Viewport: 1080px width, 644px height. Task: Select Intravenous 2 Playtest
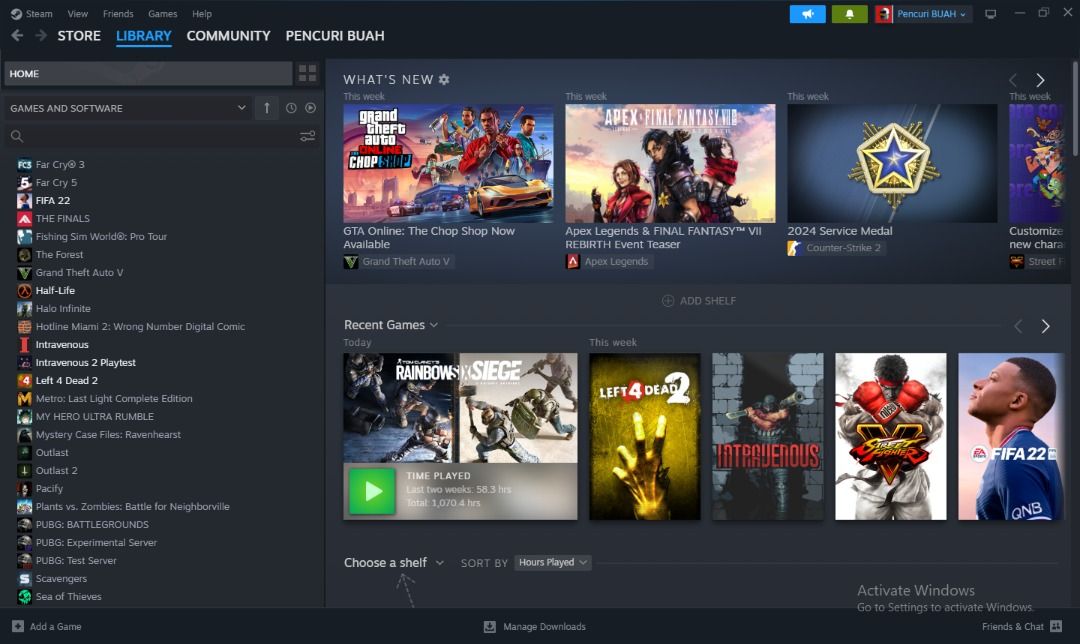click(85, 362)
